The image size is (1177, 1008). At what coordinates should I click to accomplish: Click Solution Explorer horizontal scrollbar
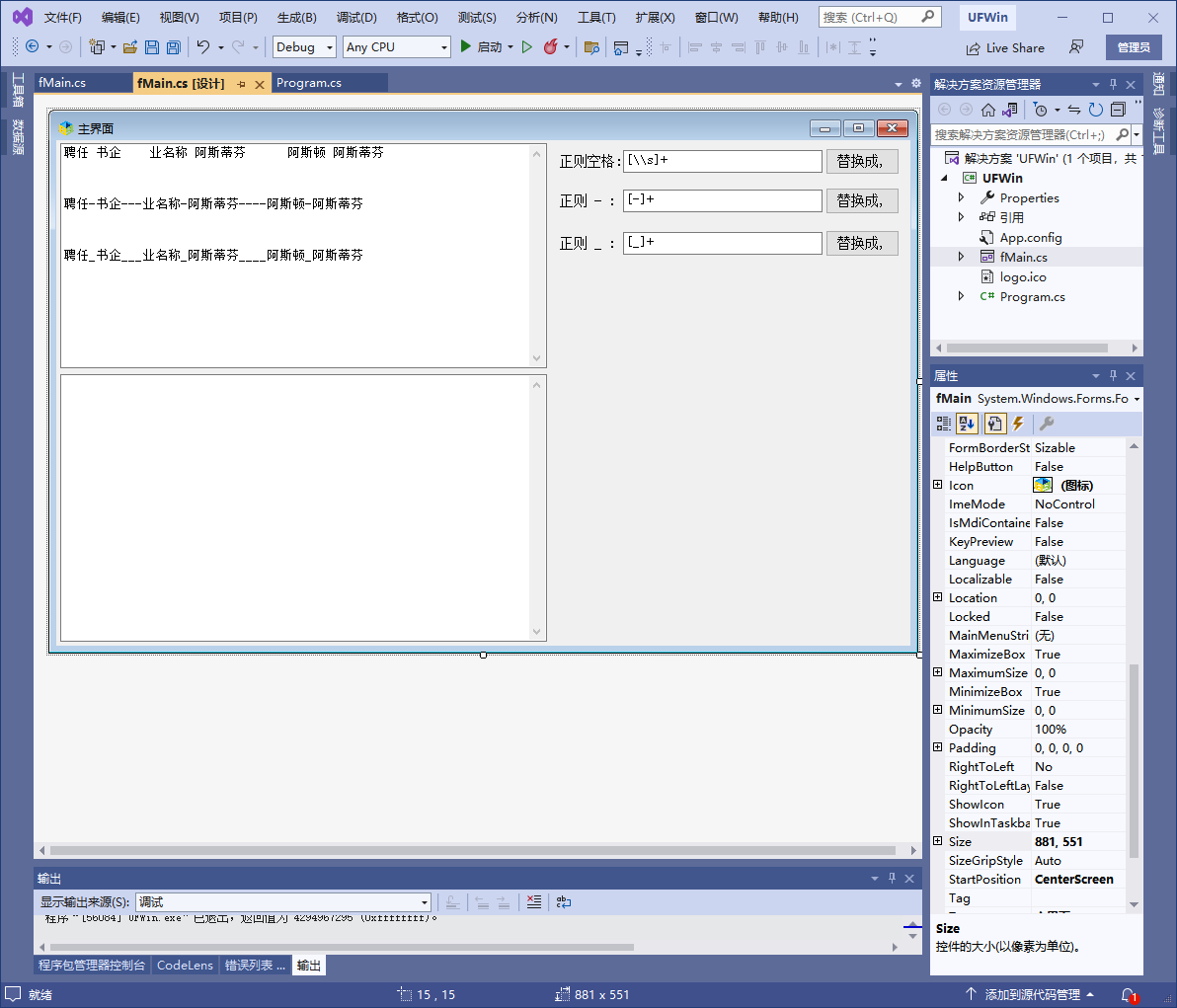(x=1027, y=348)
